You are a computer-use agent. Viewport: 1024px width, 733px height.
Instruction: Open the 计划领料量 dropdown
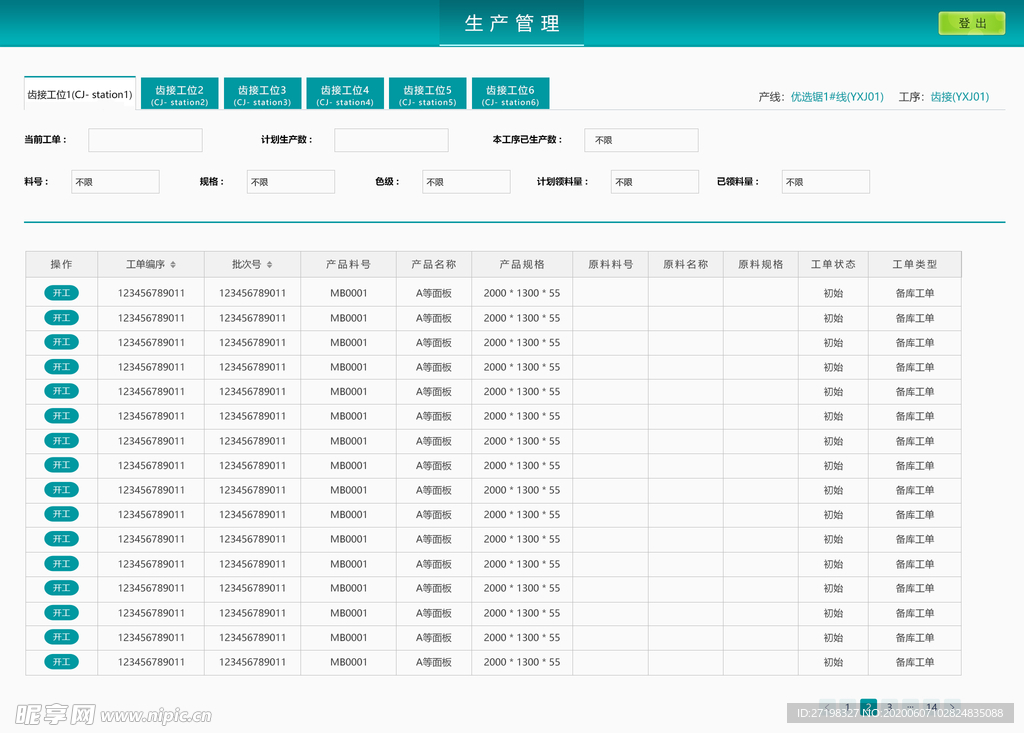coord(656,181)
